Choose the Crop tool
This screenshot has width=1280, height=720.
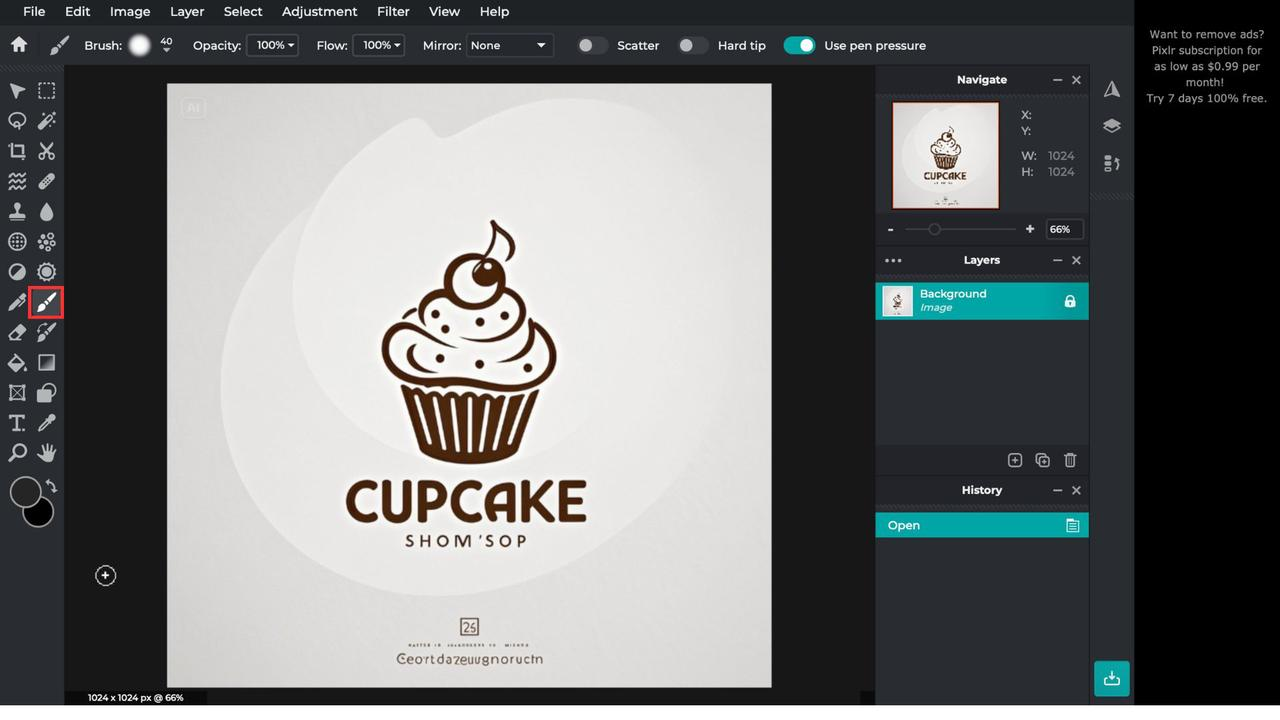17,151
